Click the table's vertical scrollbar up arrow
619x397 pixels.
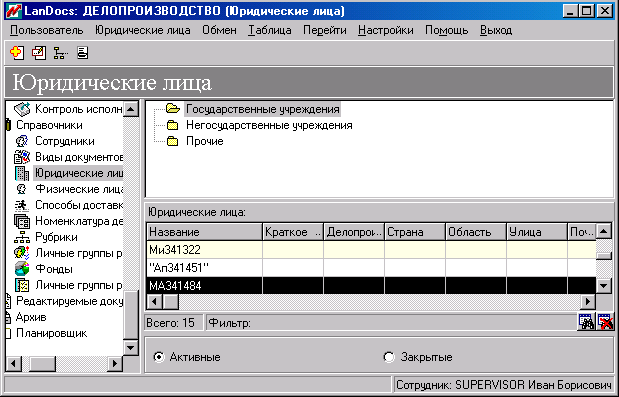[604, 231]
